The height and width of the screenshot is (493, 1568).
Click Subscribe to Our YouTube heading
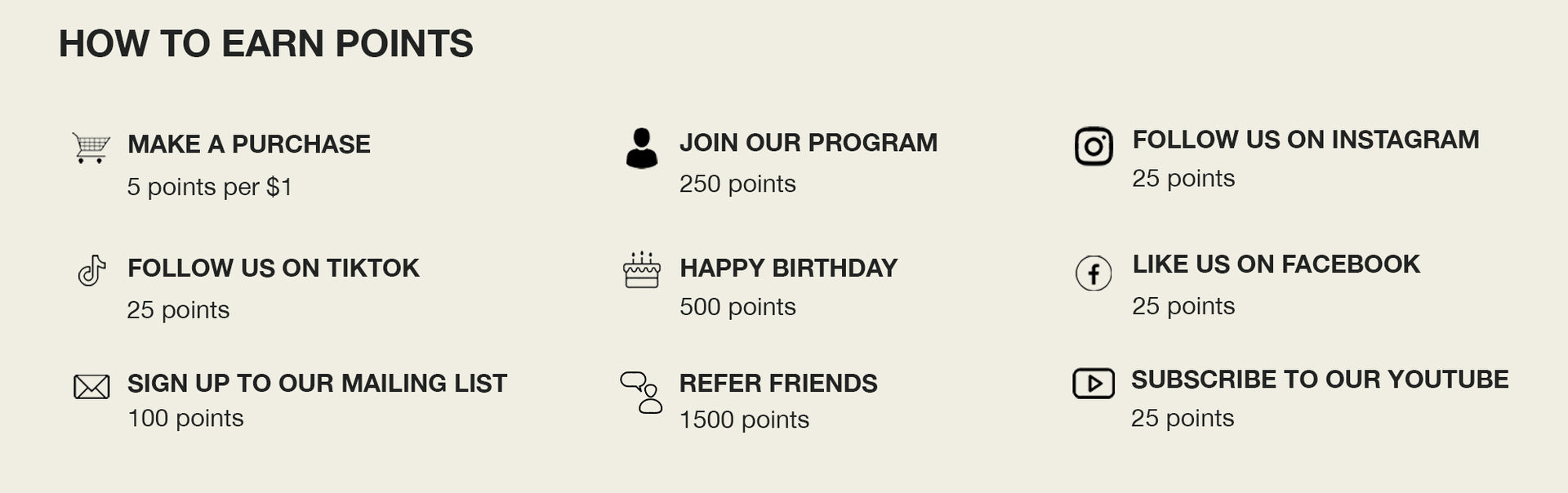1320,380
